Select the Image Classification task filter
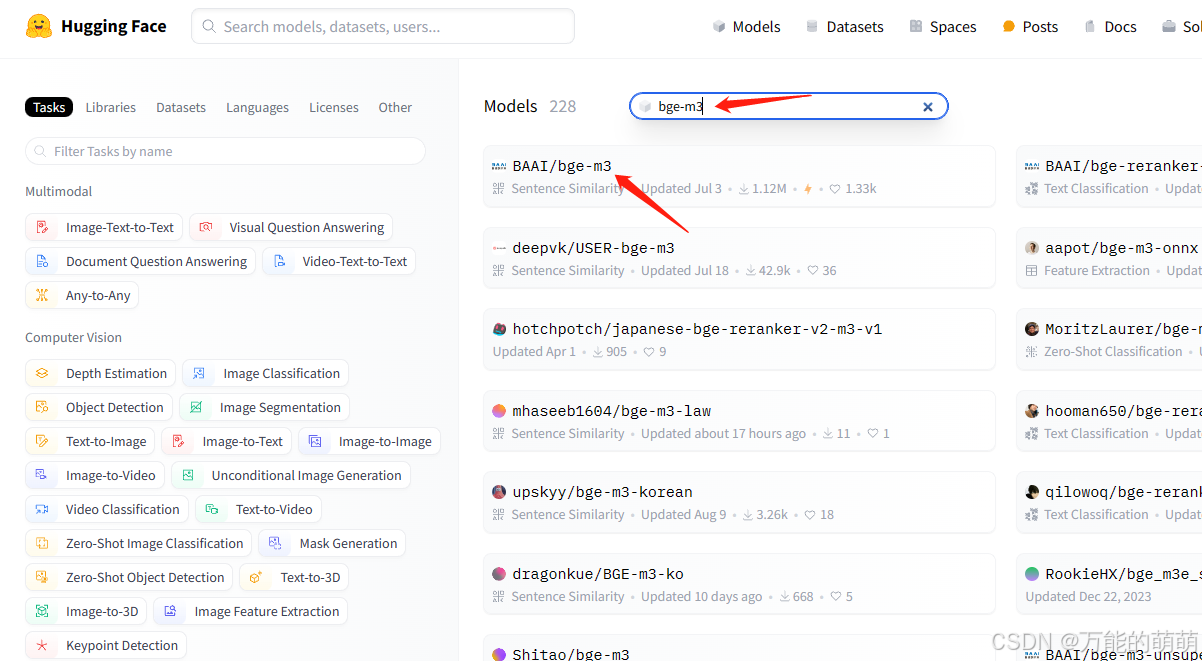Image resolution: width=1202 pixels, height=661 pixels. 265,373
